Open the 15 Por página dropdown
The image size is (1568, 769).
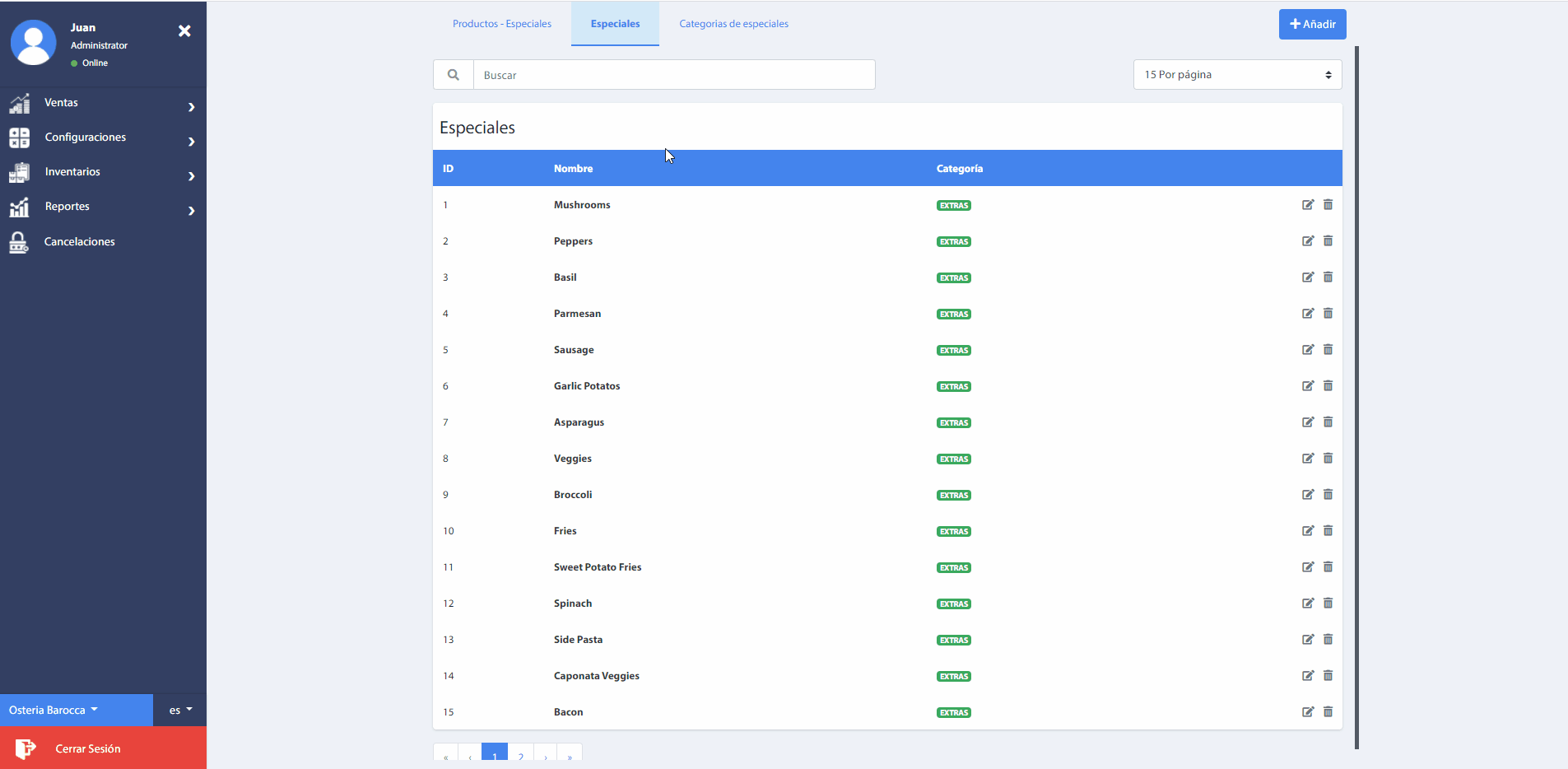click(1236, 75)
